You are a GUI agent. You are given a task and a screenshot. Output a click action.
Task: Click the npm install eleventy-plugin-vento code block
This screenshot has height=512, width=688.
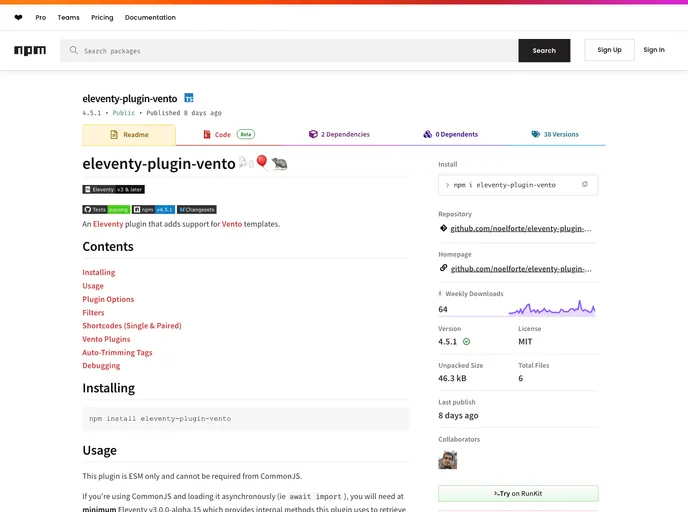(x=246, y=419)
